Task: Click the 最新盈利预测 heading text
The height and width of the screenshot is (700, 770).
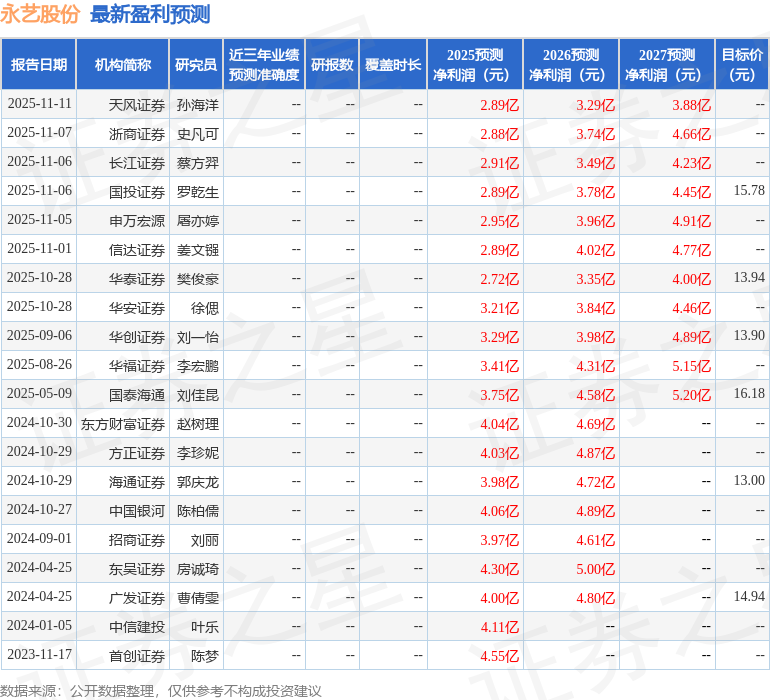Action: (x=150, y=14)
